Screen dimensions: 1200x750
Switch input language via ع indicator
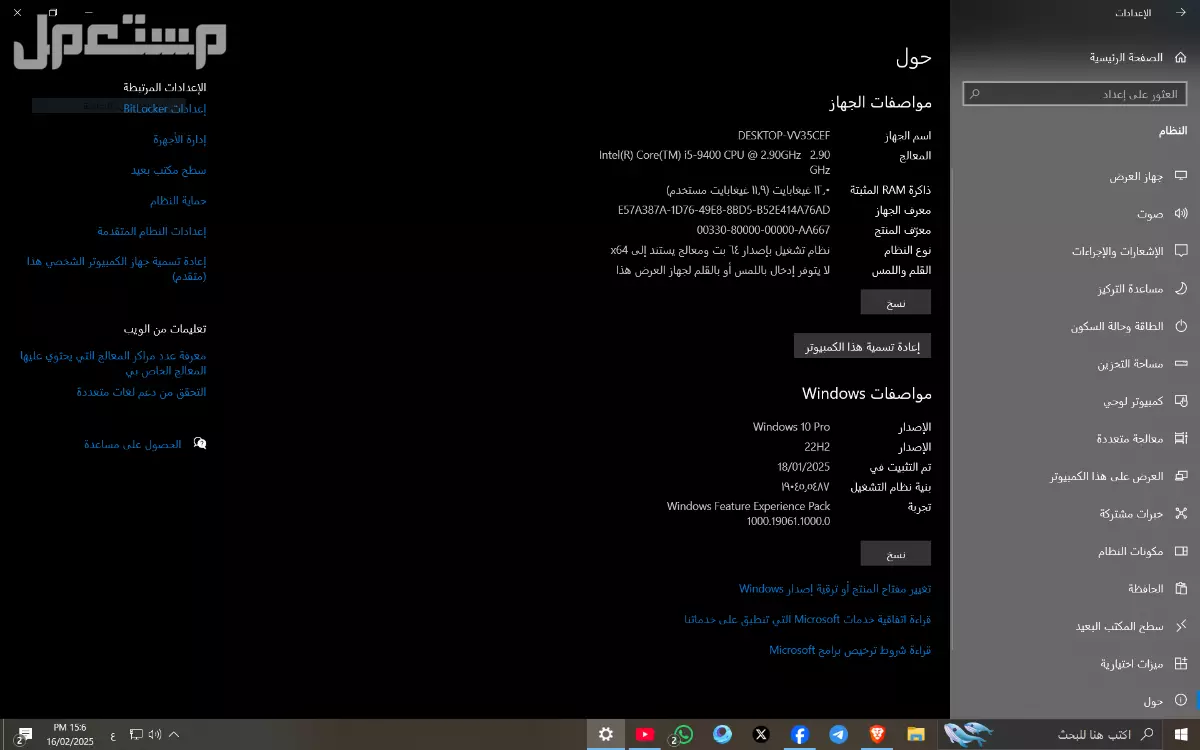(112, 735)
